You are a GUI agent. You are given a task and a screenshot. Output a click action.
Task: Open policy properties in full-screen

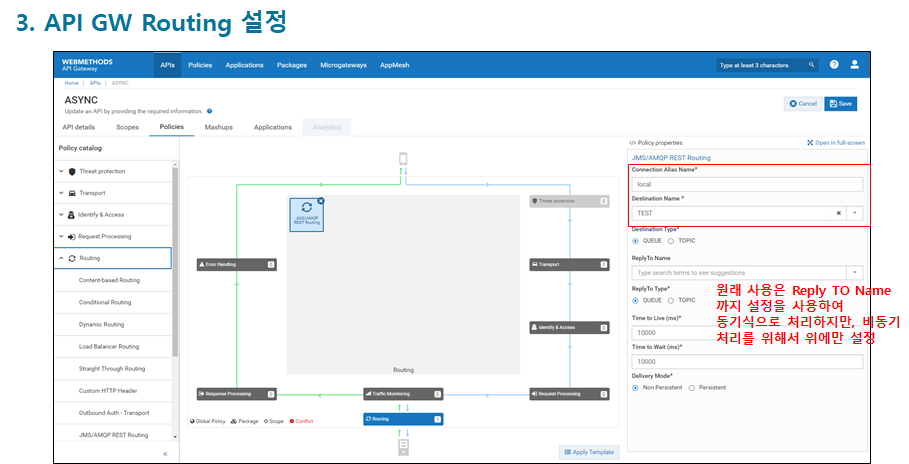(836, 143)
